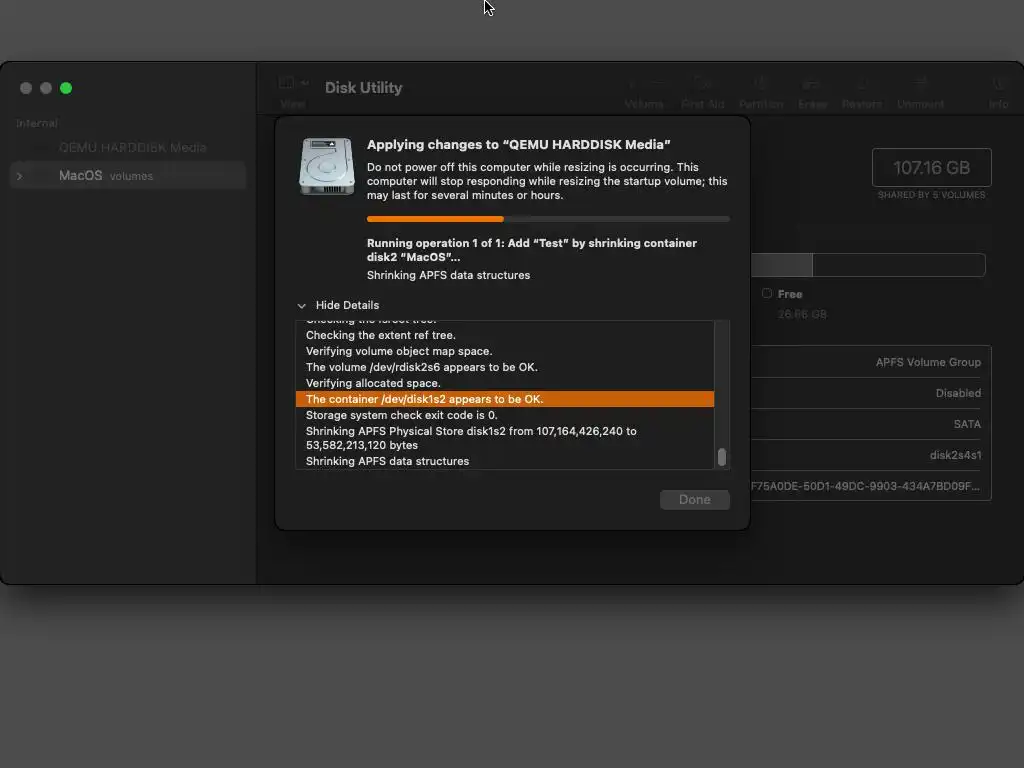Select the 'Checking the extent ref tree.' line
Image resolution: width=1024 pixels, height=768 pixels.
coord(381,335)
